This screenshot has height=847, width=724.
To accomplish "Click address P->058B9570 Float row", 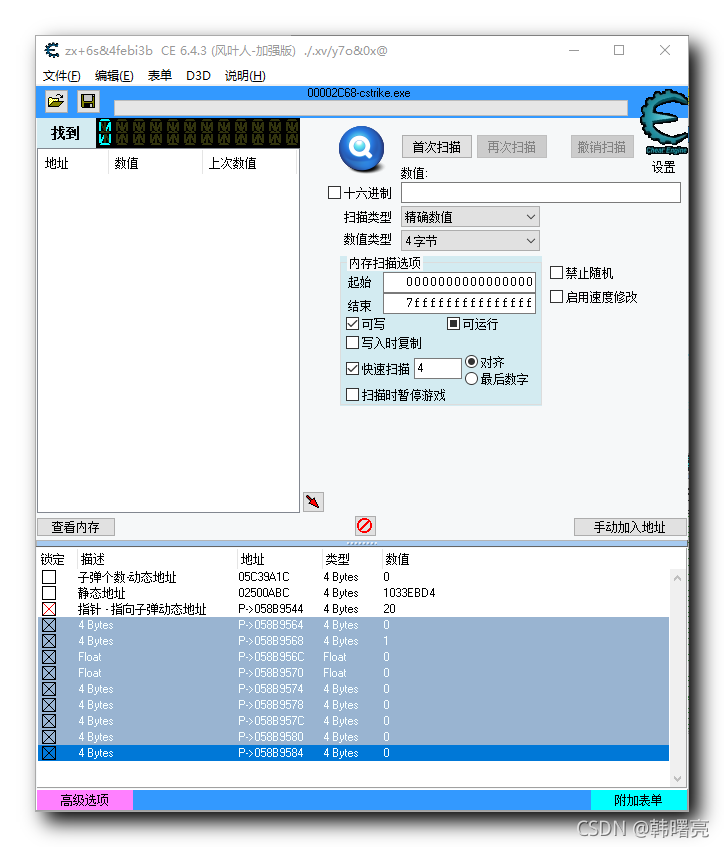I will point(271,673).
